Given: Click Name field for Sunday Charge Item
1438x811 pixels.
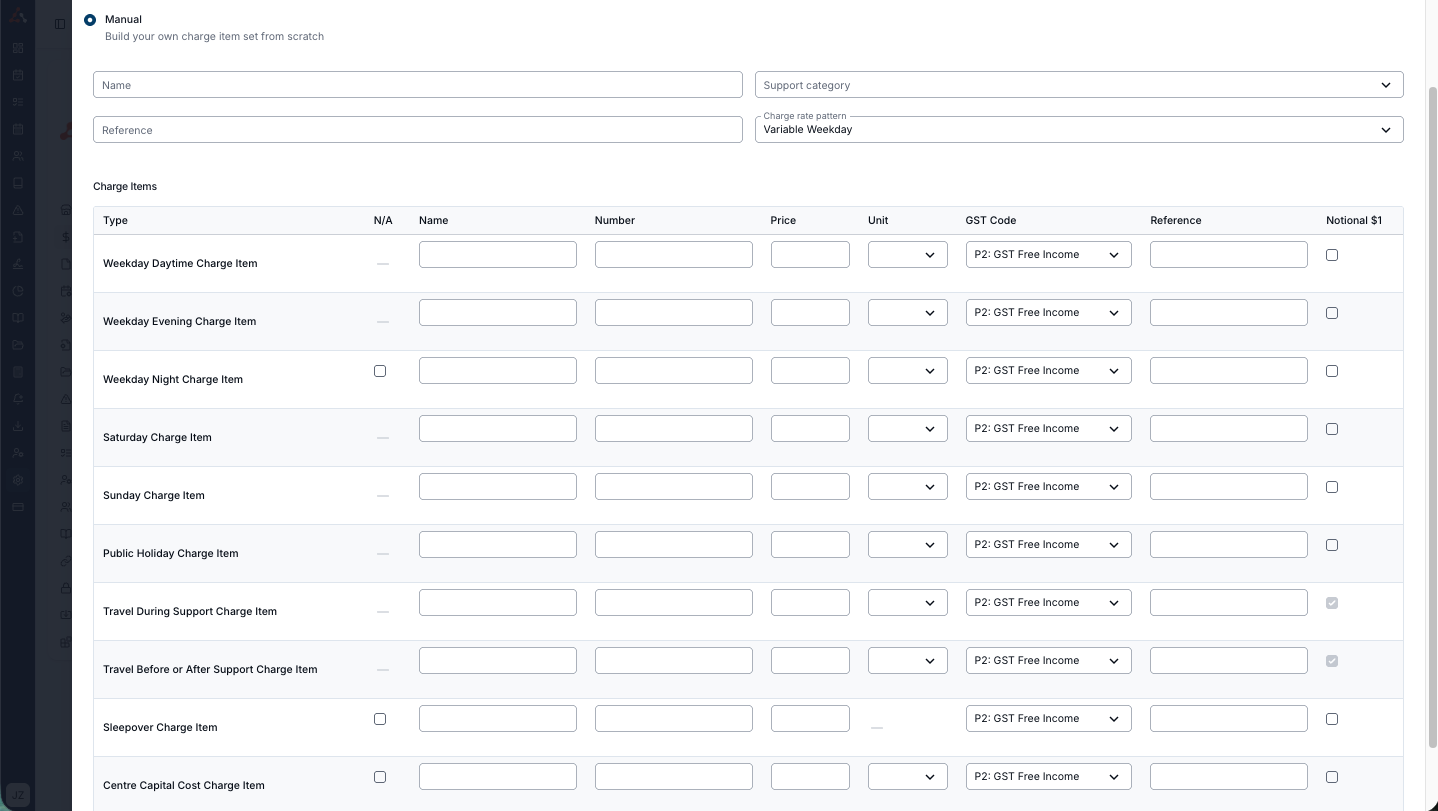Looking at the screenshot, I should pos(497,487).
